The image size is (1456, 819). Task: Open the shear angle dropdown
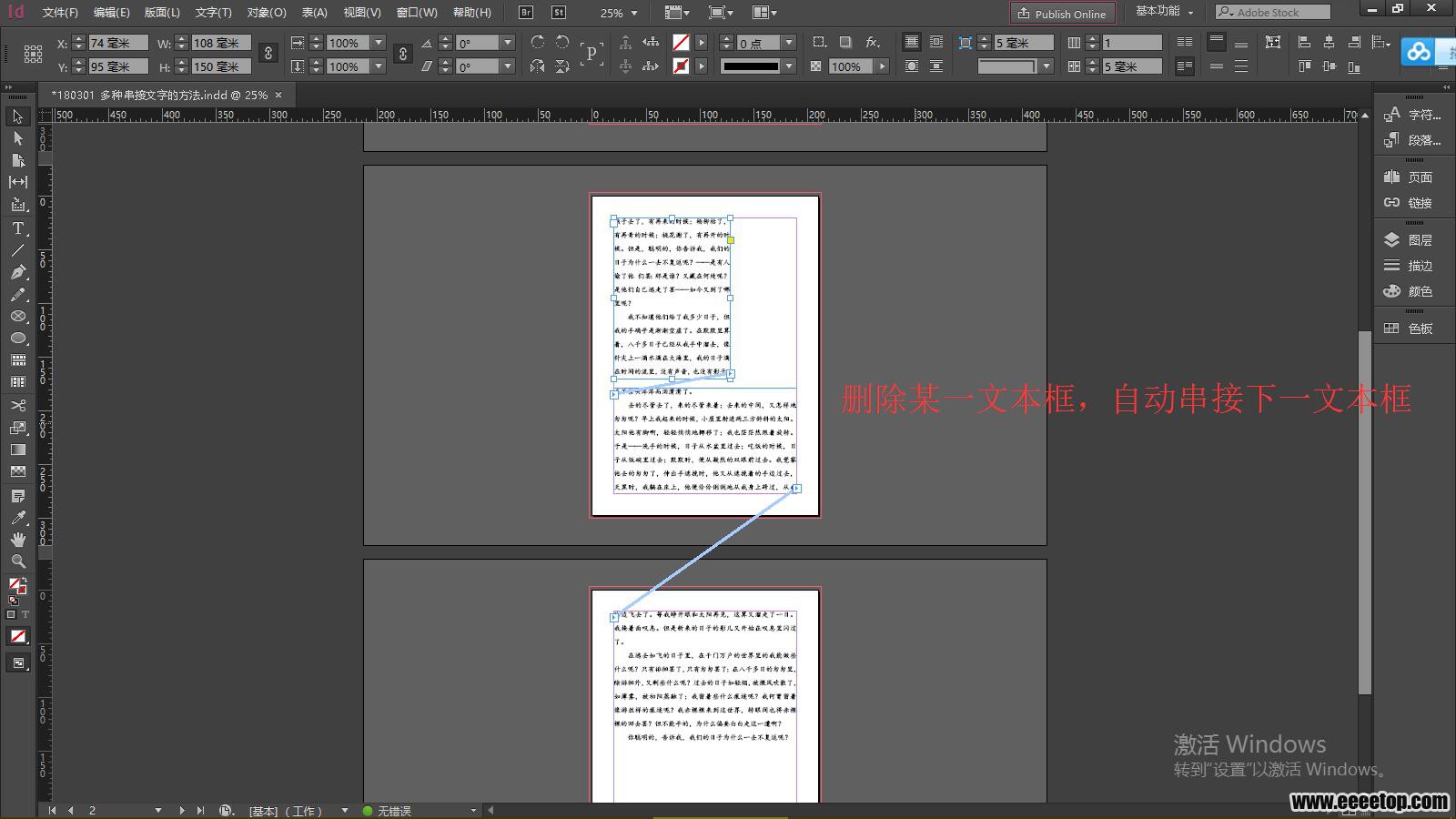(x=508, y=66)
